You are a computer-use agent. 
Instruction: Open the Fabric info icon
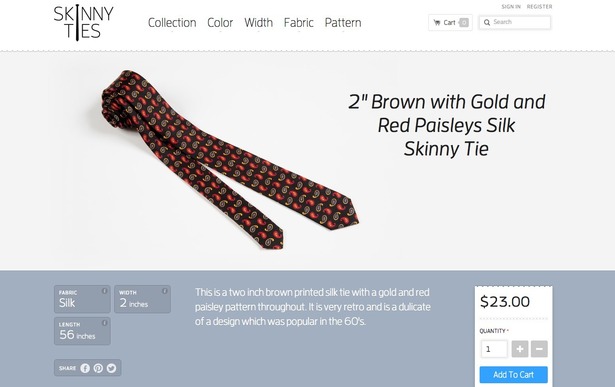click(x=105, y=291)
